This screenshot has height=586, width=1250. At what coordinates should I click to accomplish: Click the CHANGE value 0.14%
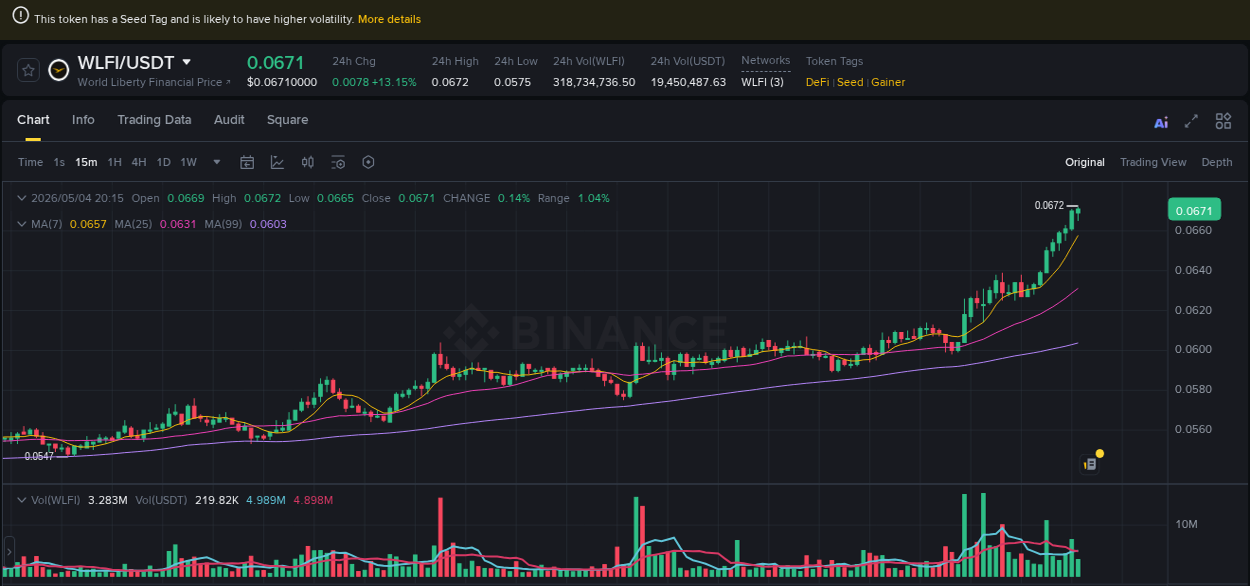click(514, 198)
